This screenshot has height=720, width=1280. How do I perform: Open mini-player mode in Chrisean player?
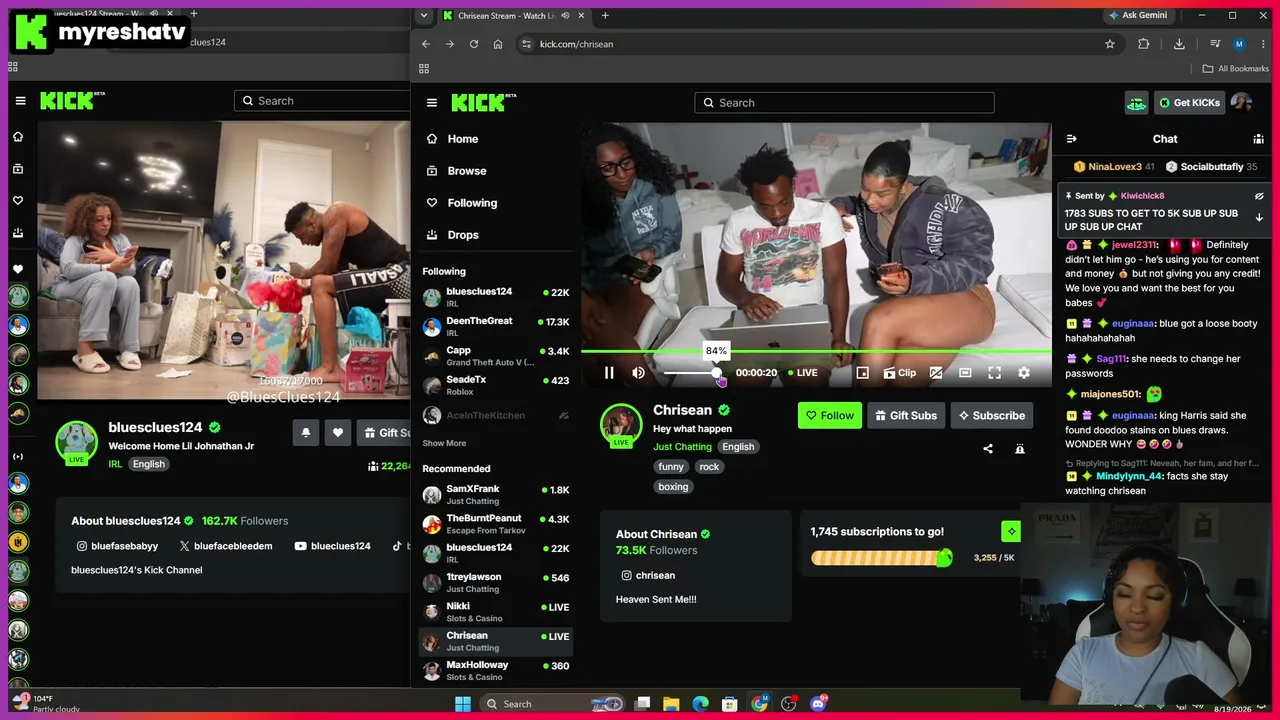863,373
